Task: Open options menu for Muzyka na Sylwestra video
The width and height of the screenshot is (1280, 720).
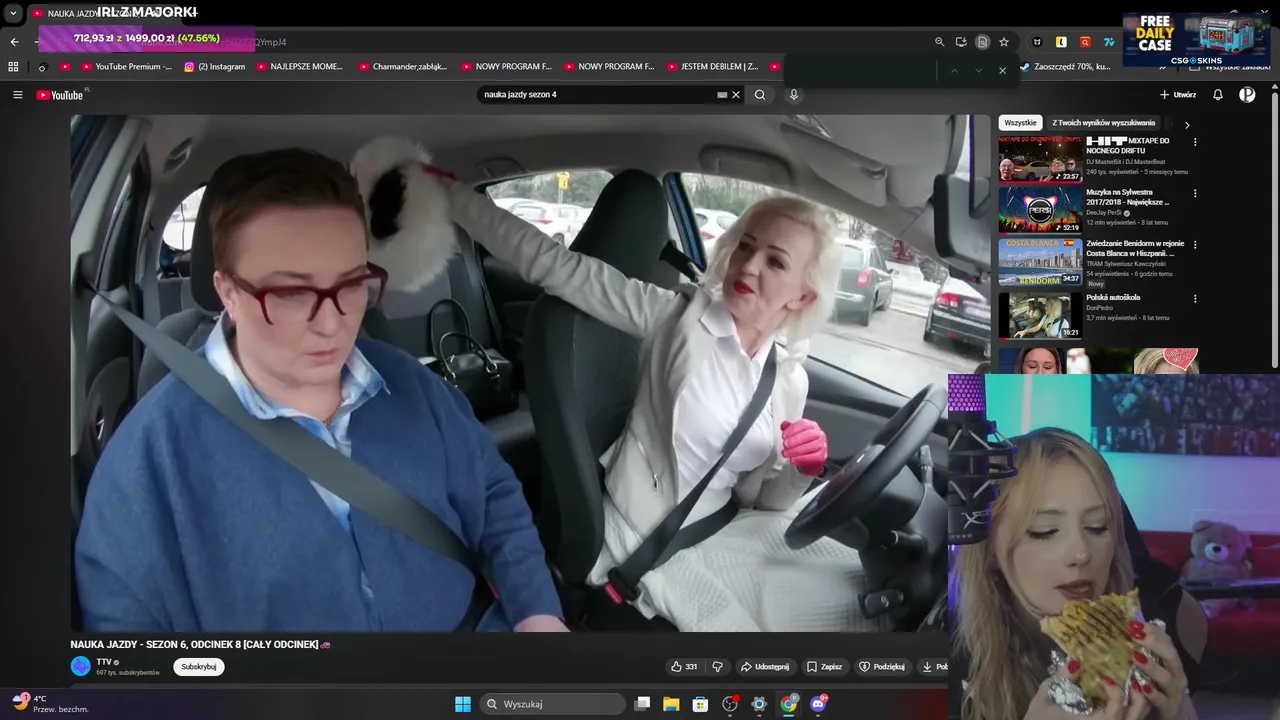Action: [x=1195, y=193]
